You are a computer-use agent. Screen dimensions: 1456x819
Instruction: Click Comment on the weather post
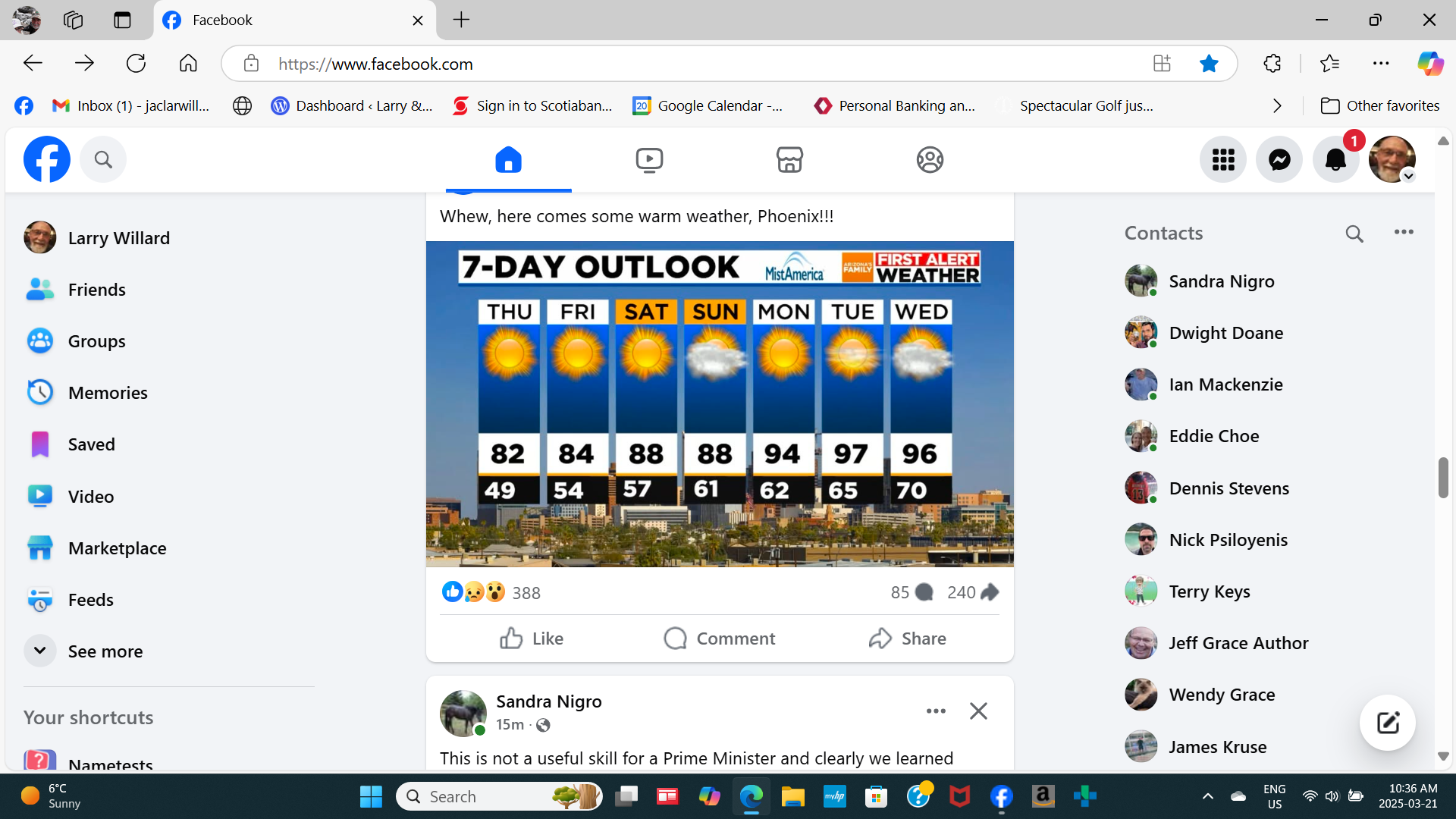coord(720,639)
